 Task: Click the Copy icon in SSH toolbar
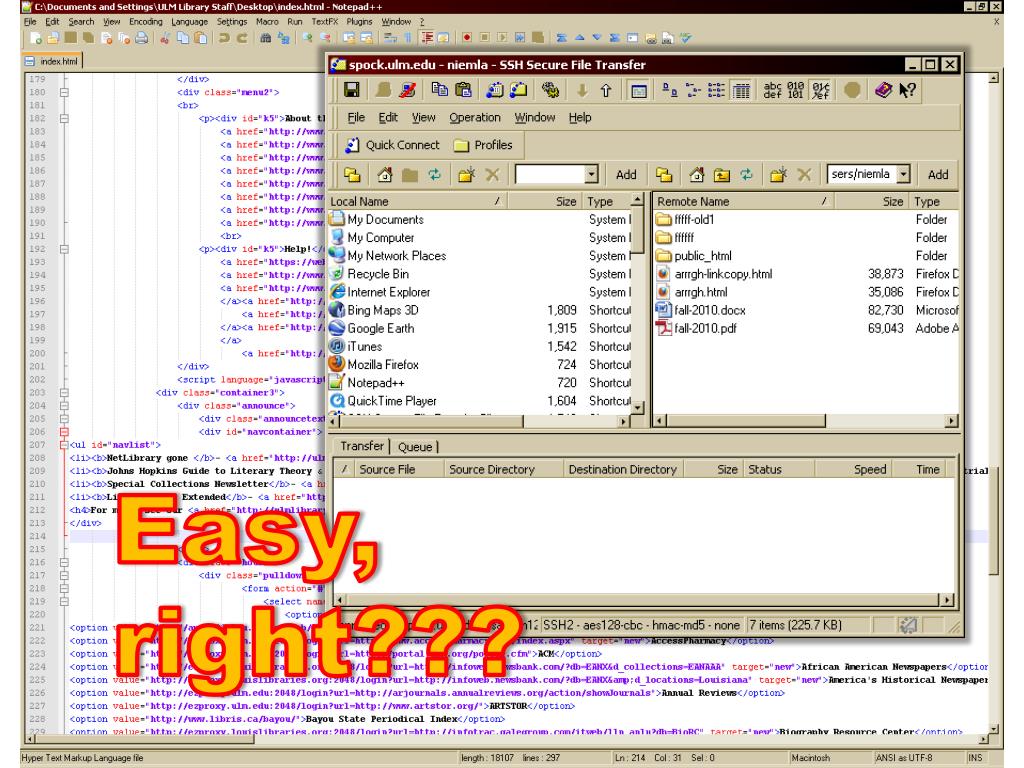(x=440, y=89)
